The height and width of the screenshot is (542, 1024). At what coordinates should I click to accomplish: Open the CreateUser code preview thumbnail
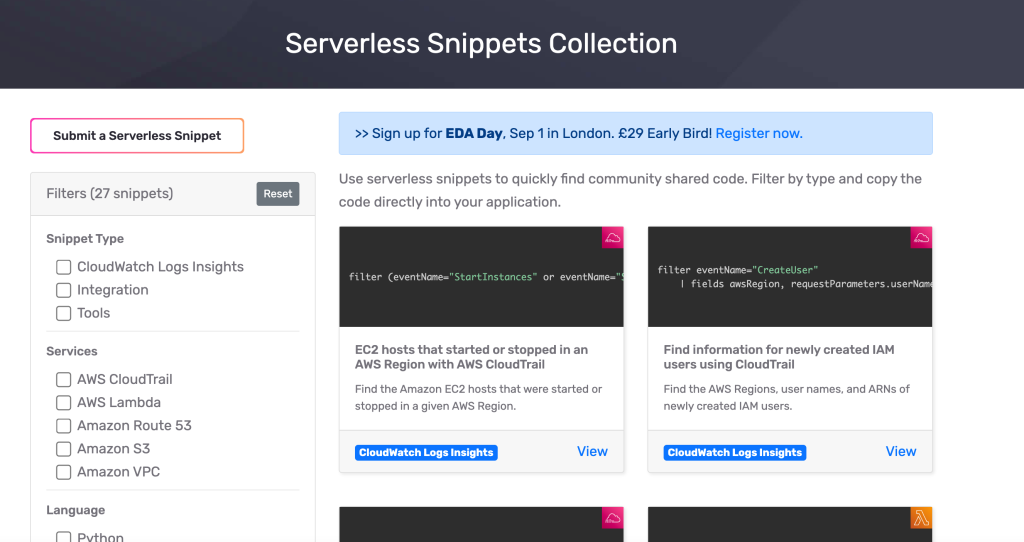[x=790, y=277]
